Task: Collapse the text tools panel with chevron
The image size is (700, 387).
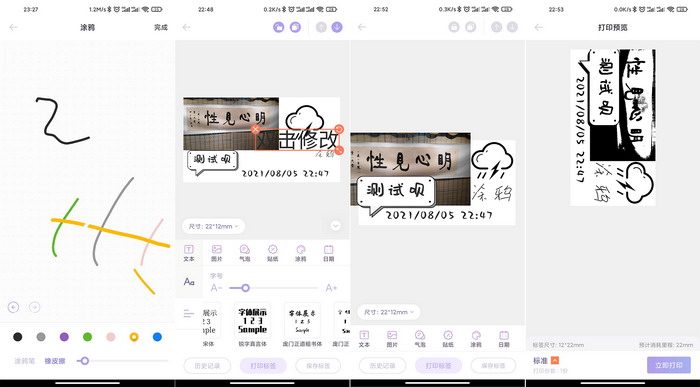Action: click(x=336, y=226)
